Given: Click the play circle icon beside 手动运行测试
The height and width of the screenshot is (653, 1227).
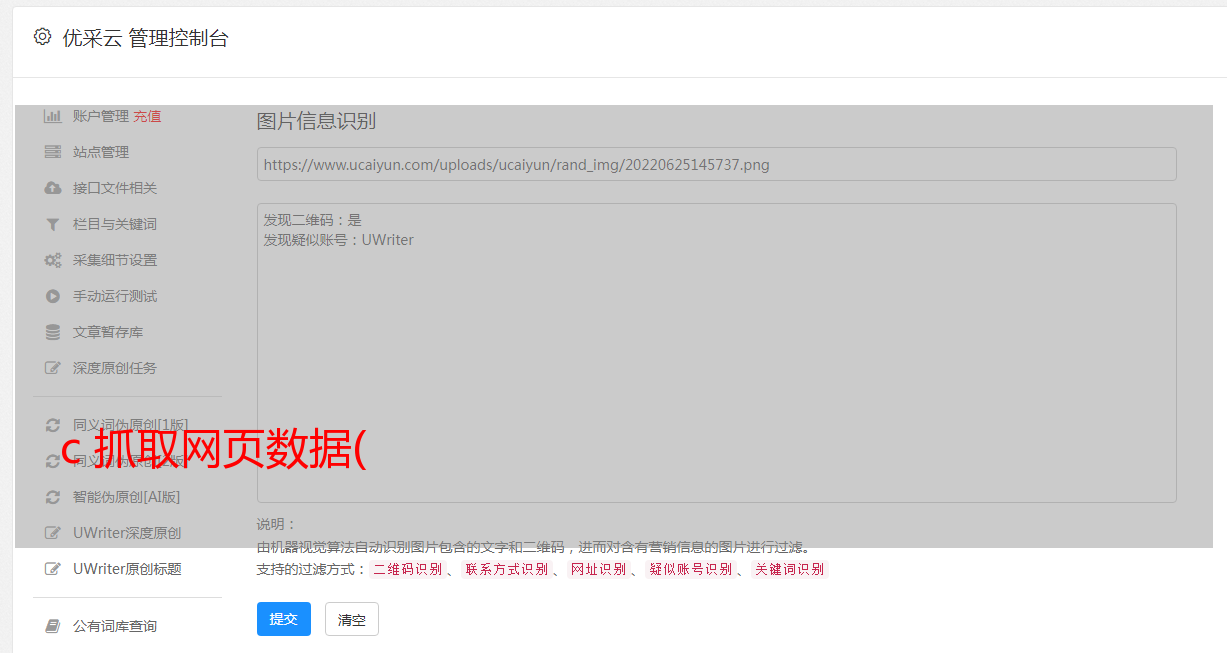Looking at the screenshot, I should click(53, 296).
